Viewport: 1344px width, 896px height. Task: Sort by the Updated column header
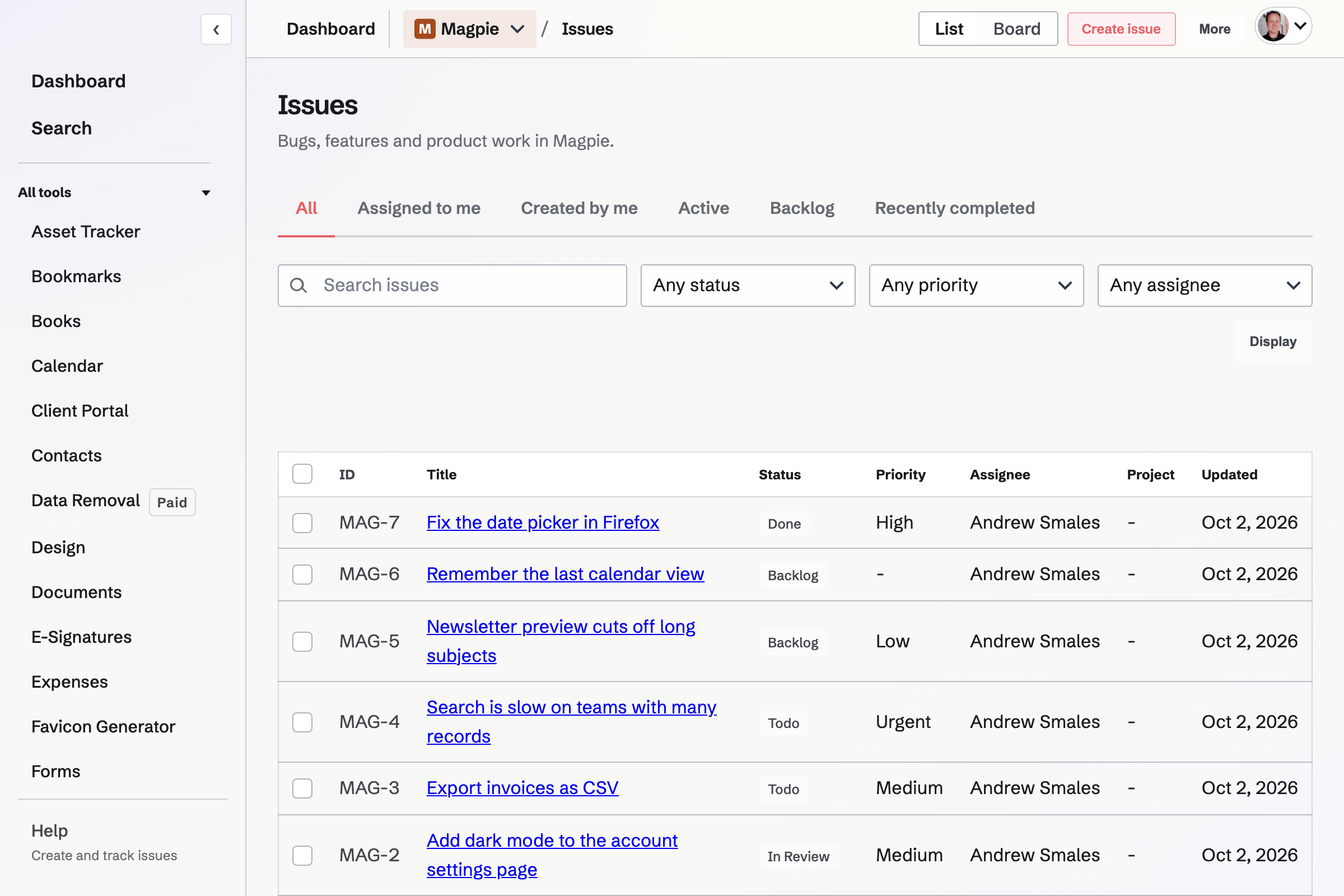(1229, 474)
